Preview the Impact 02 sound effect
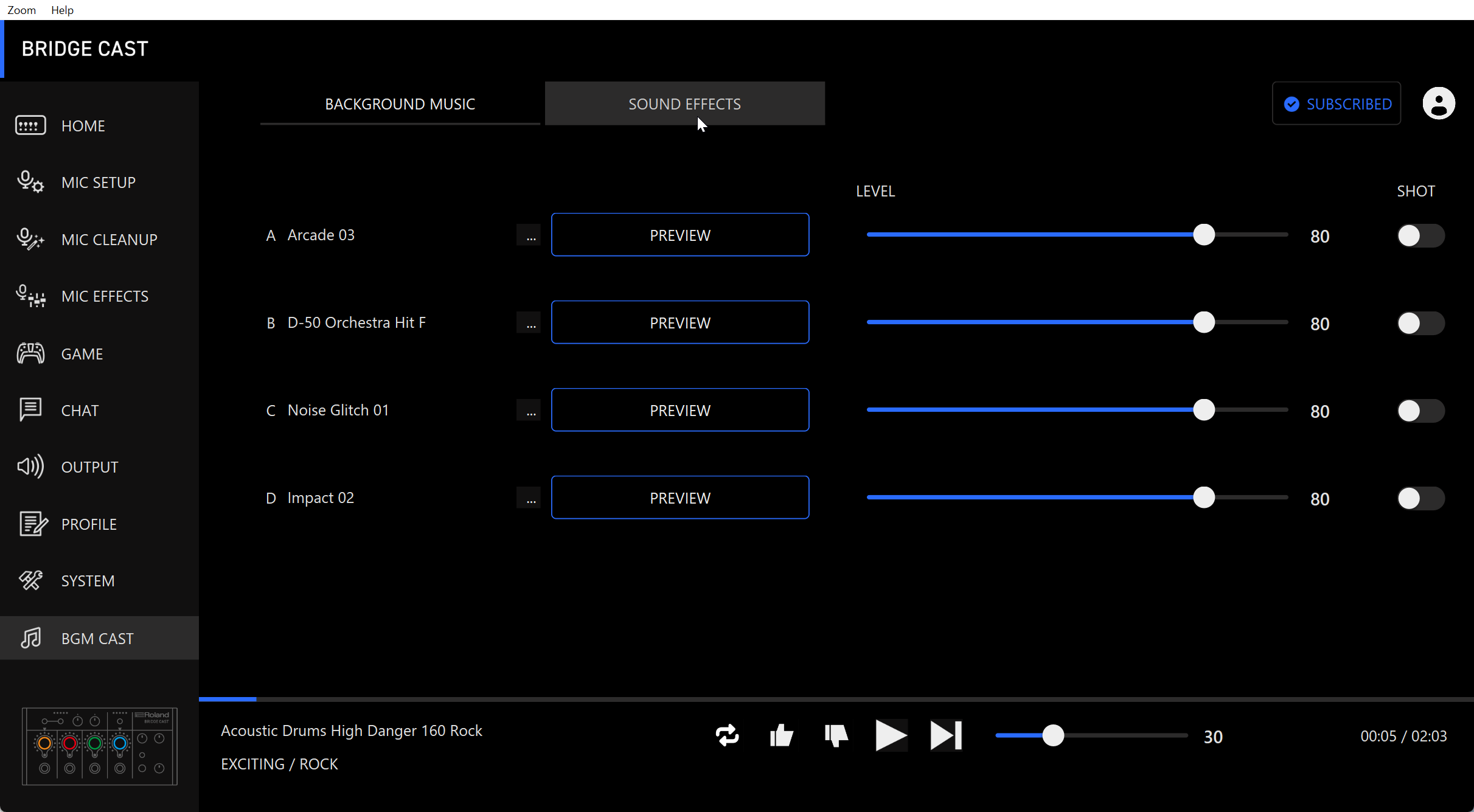The width and height of the screenshot is (1474, 812). coord(680,498)
